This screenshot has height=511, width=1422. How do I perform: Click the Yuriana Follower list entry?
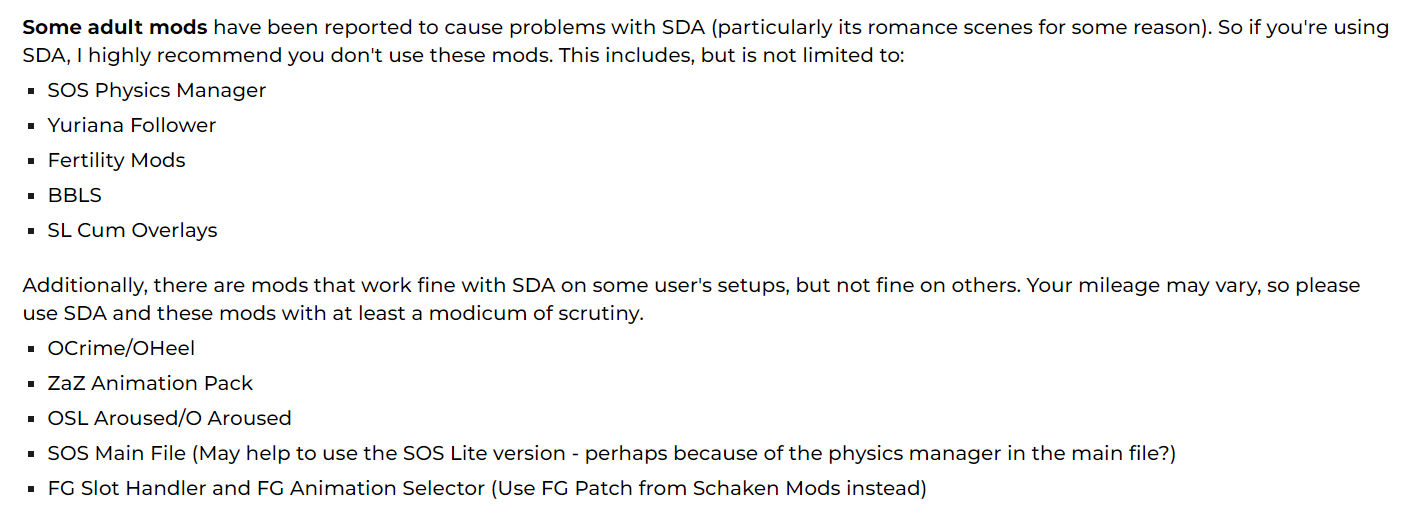pos(132,125)
